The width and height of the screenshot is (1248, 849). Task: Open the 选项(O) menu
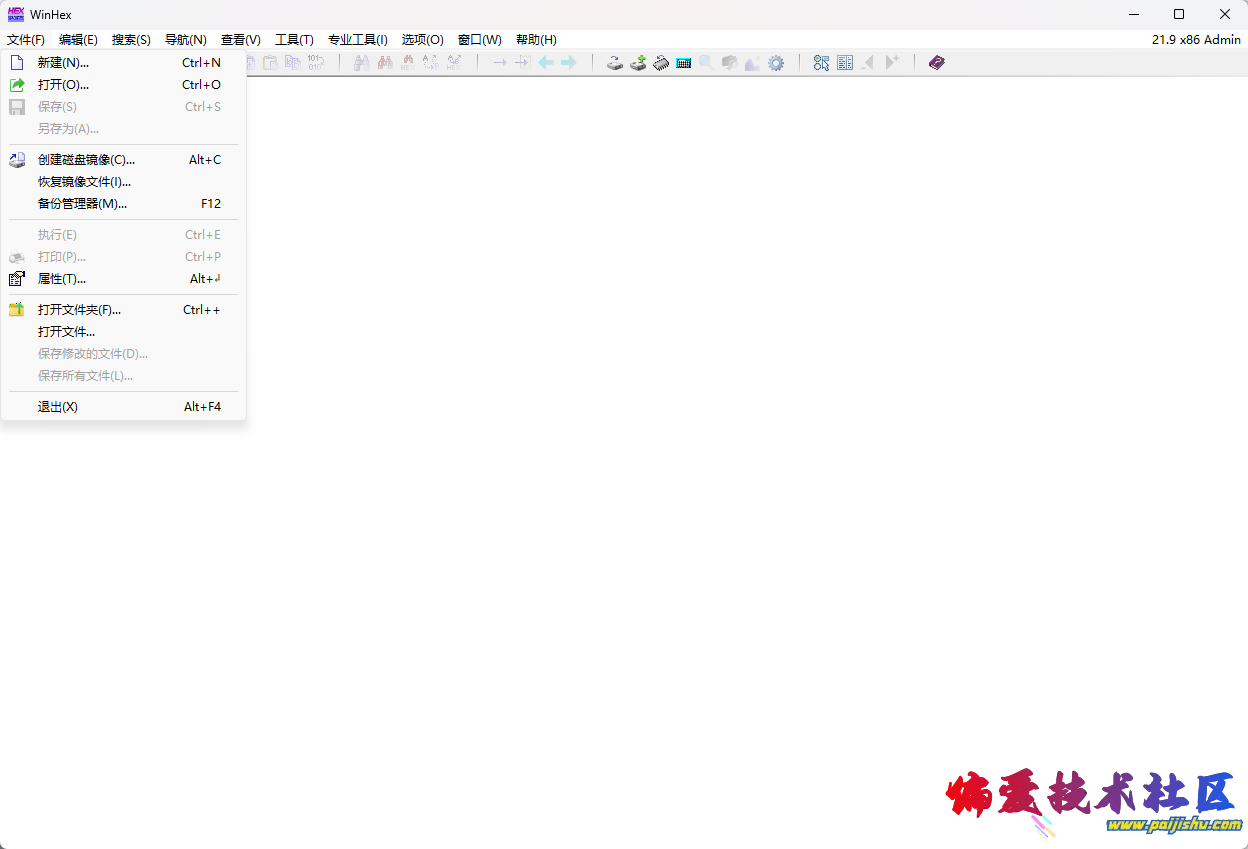(x=422, y=39)
